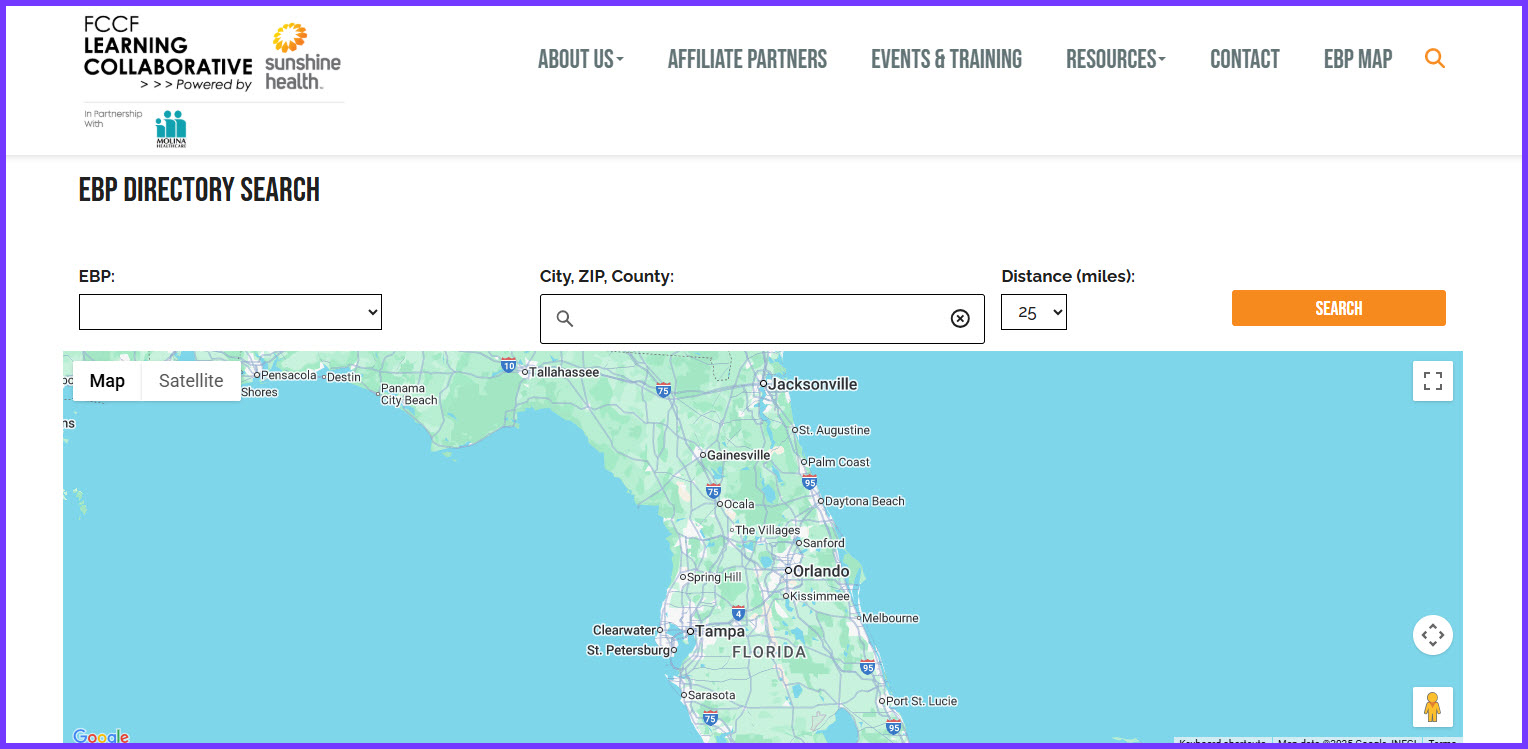This screenshot has height=749, width=1528.
Task: Toggle fullscreen map view
Action: pyautogui.click(x=1433, y=381)
